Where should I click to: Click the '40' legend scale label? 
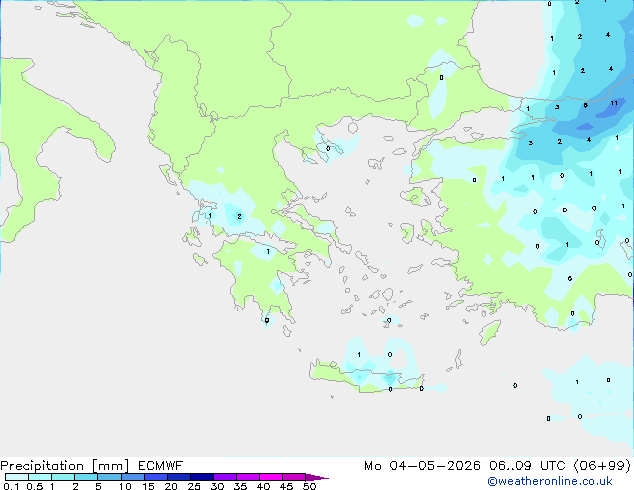point(263,486)
